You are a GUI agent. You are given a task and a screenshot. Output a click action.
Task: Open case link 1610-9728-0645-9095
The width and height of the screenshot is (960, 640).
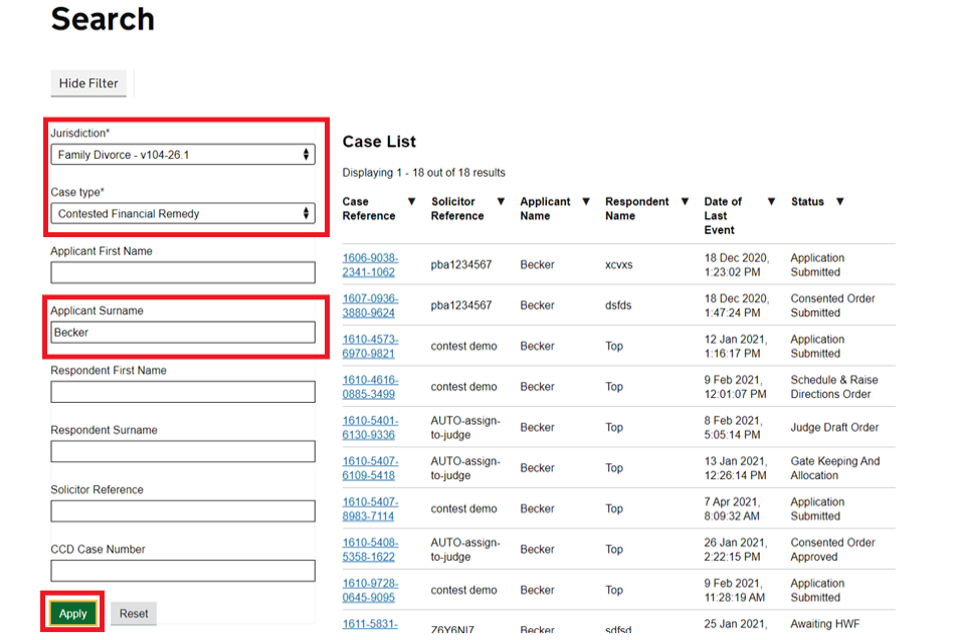click(x=369, y=590)
